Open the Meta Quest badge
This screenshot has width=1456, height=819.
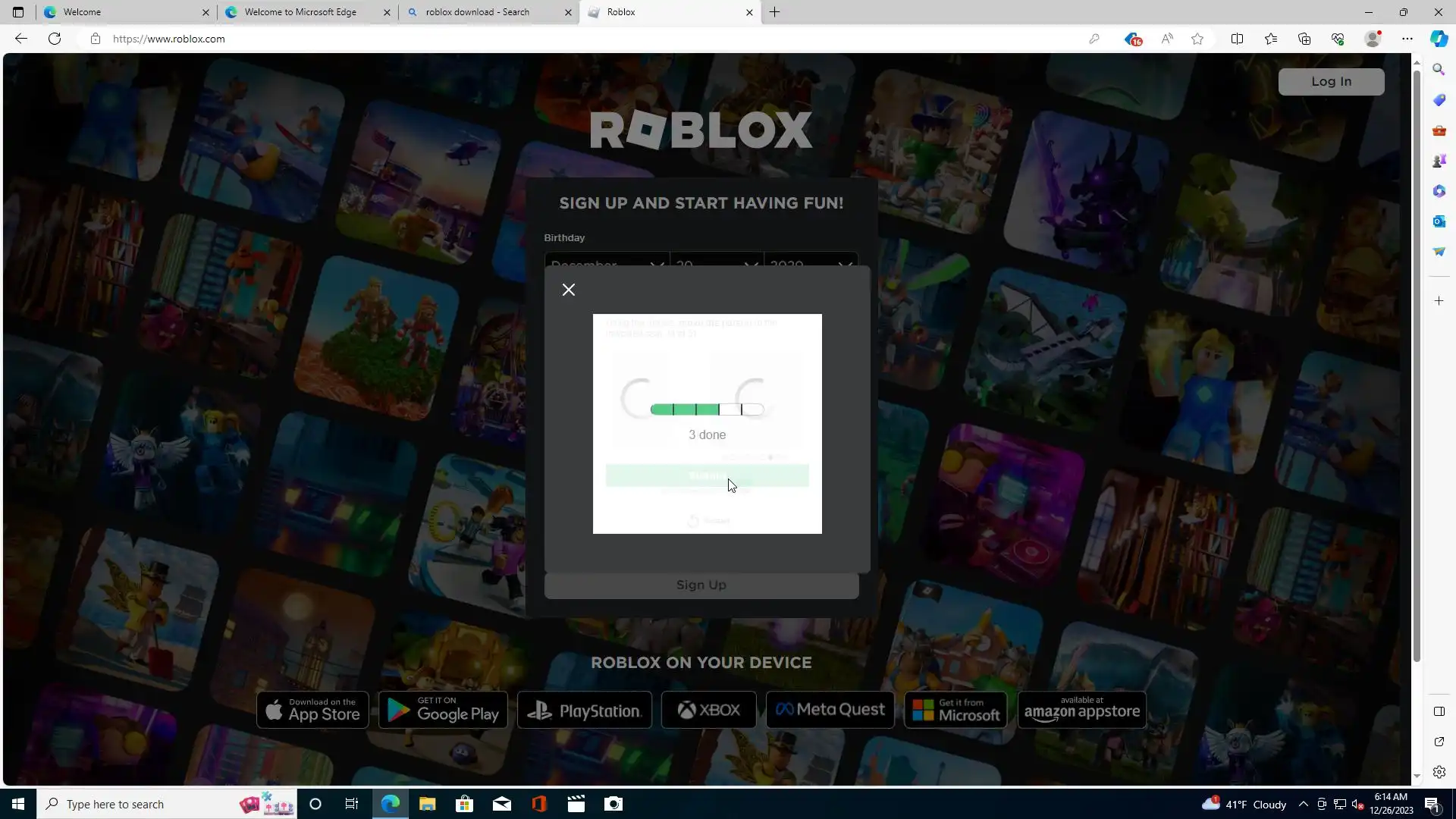[x=830, y=710]
